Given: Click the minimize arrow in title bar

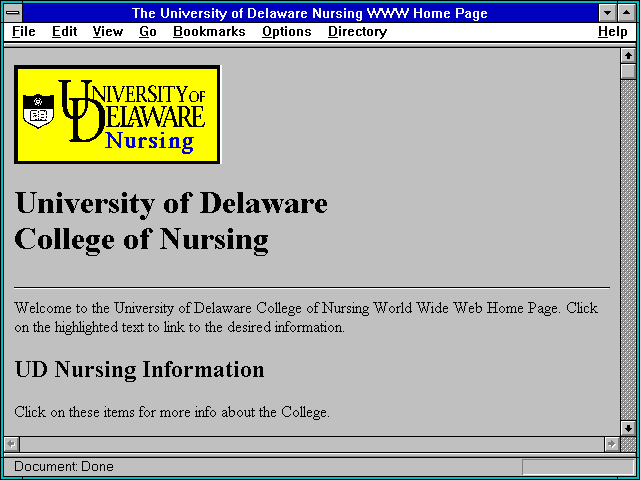Looking at the screenshot, I should (x=607, y=13).
